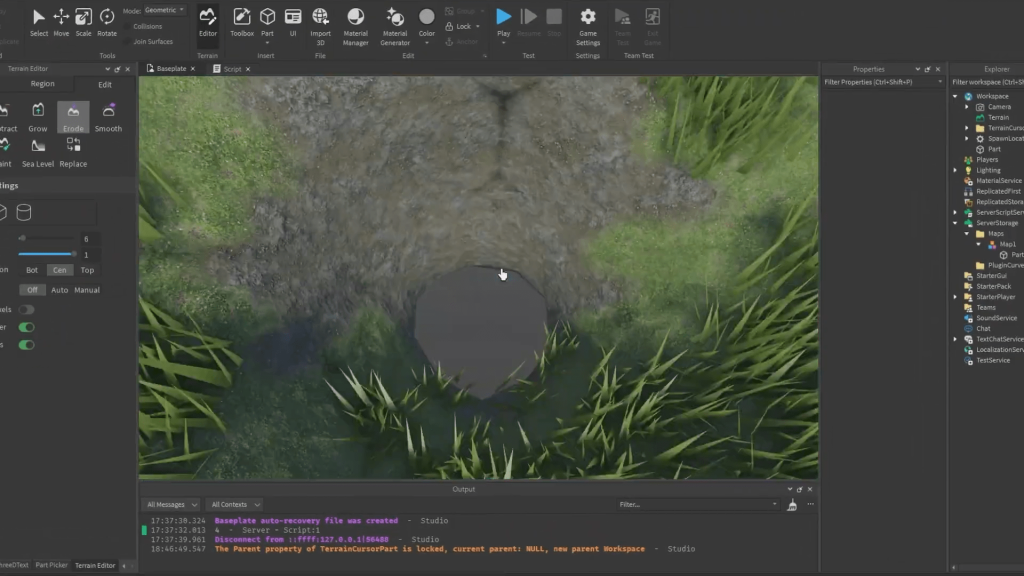Set plane lock to Auto
This screenshot has width=1024, height=576.
[x=59, y=290]
